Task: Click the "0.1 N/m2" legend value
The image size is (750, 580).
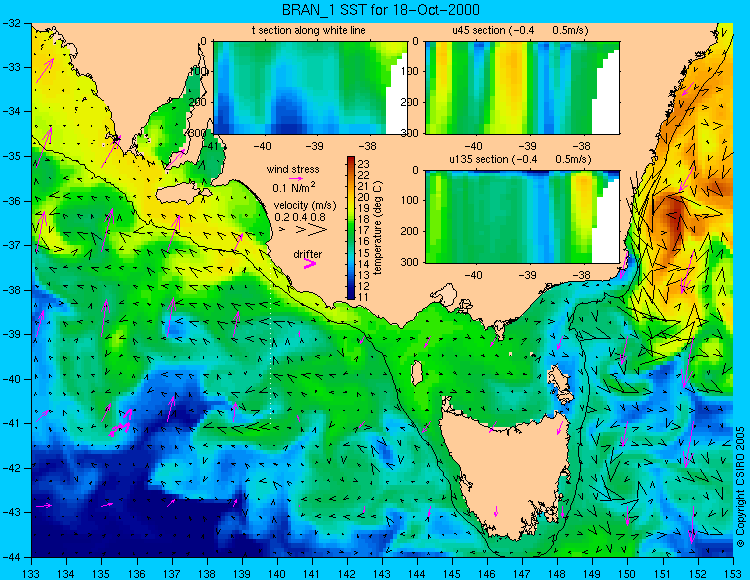Action: pyautogui.click(x=294, y=187)
